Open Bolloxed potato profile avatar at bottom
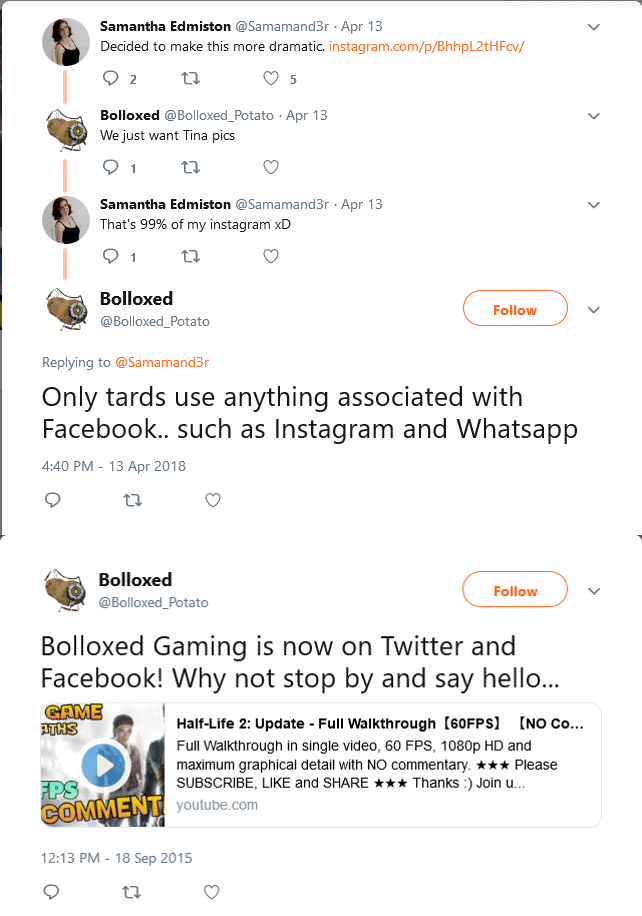This screenshot has height=916, width=642. [x=65, y=590]
